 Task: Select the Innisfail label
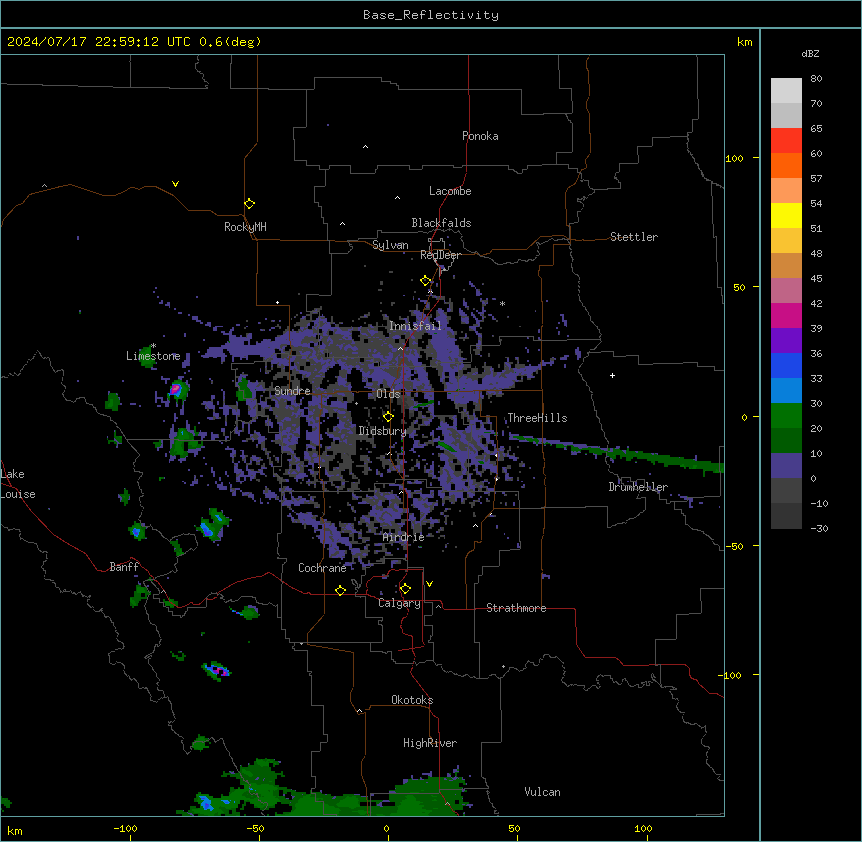(x=415, y=326)
